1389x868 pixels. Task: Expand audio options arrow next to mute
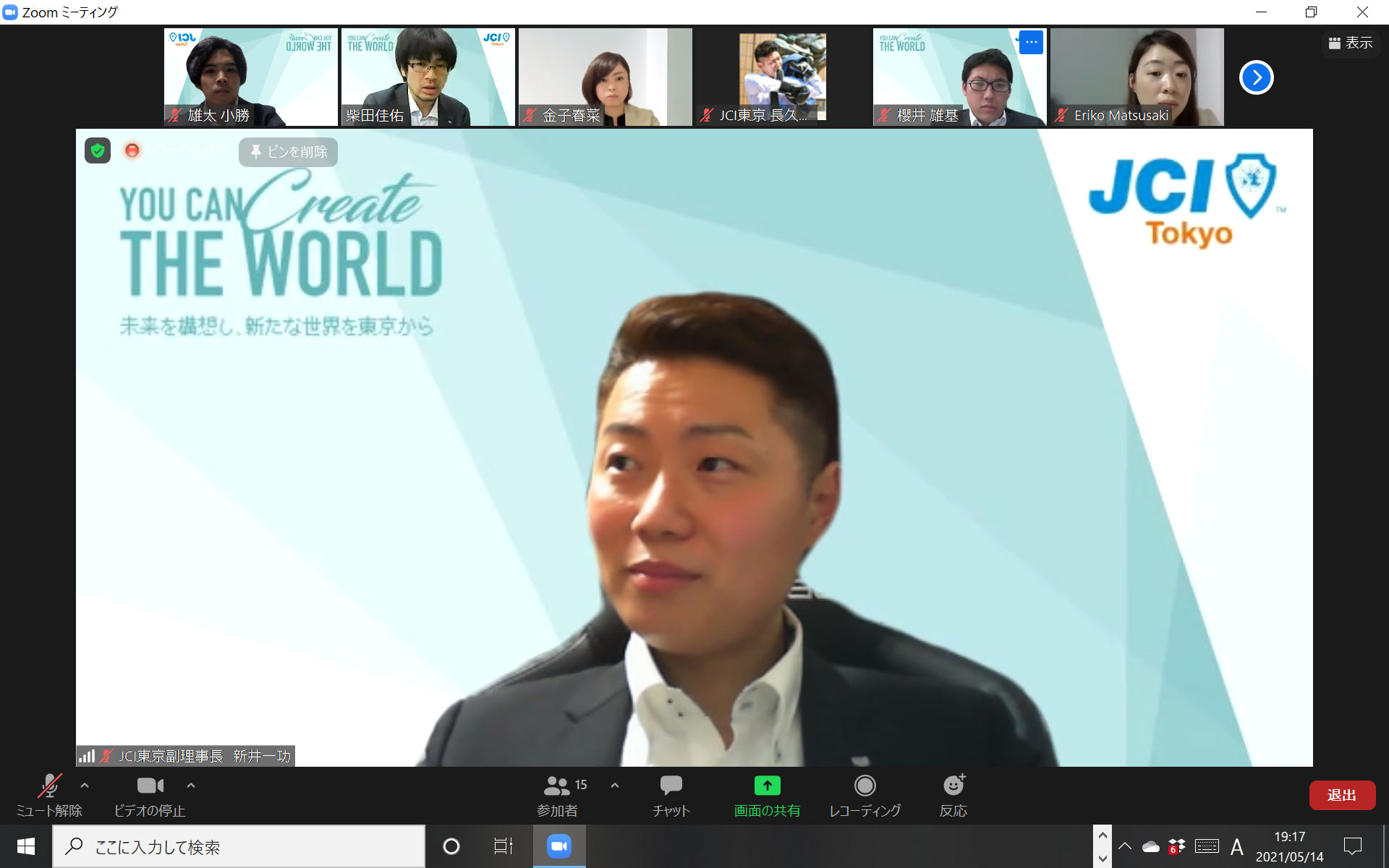(85, 785)
